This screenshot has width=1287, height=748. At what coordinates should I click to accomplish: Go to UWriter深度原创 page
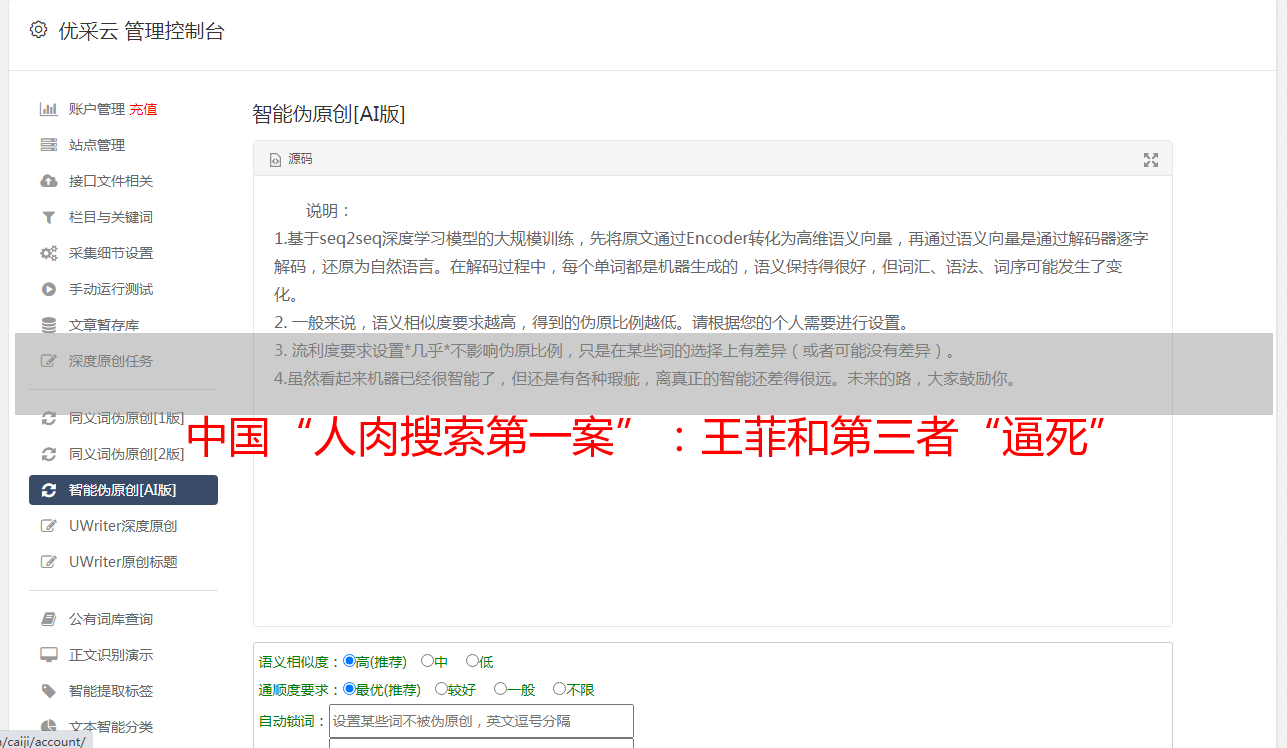(x=123, y=526)
